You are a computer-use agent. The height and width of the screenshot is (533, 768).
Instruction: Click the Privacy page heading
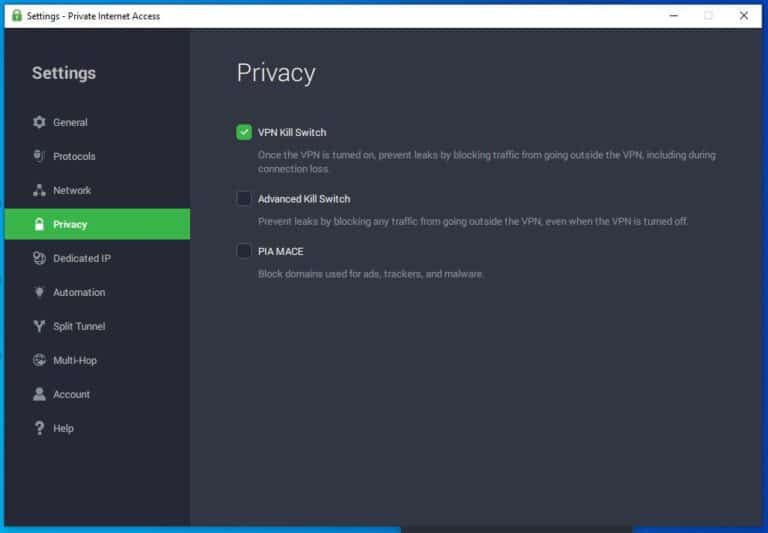pos(276,73)
